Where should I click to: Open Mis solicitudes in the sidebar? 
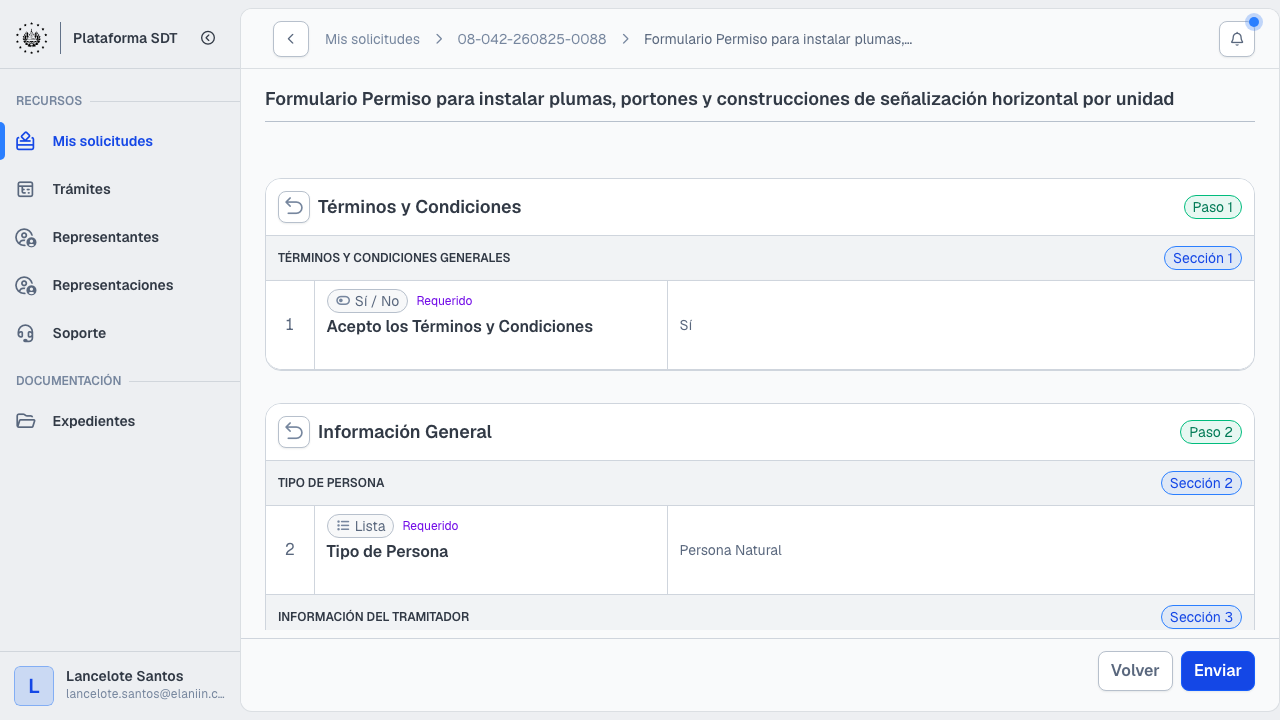[x=120, y=141]
